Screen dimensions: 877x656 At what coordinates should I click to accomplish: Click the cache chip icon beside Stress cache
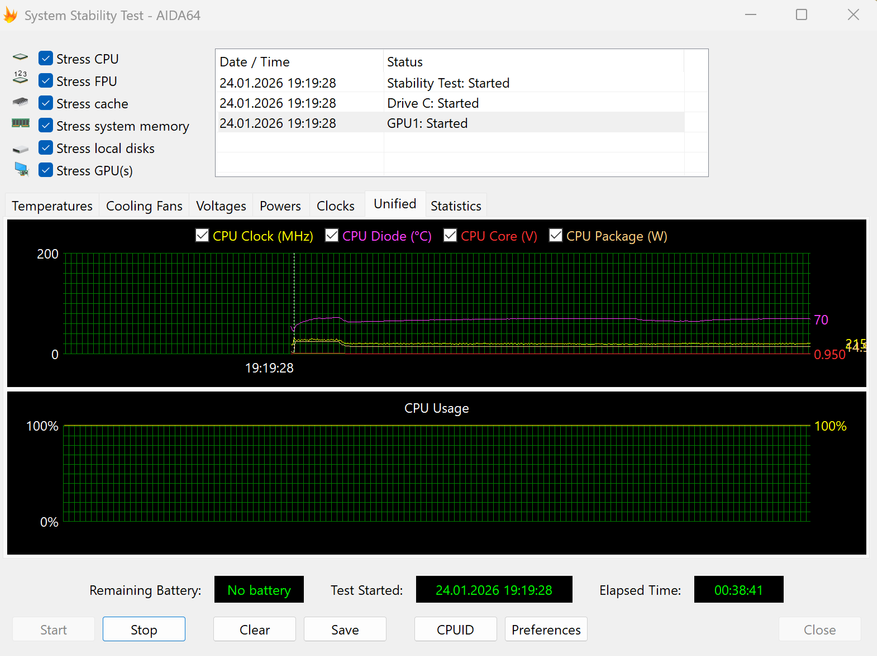point(20,103)
